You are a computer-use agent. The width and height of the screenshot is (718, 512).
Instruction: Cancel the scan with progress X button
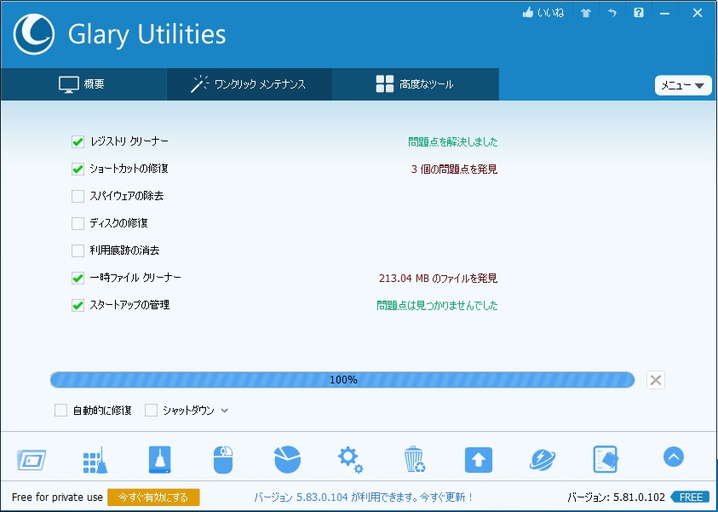(656, 380)
